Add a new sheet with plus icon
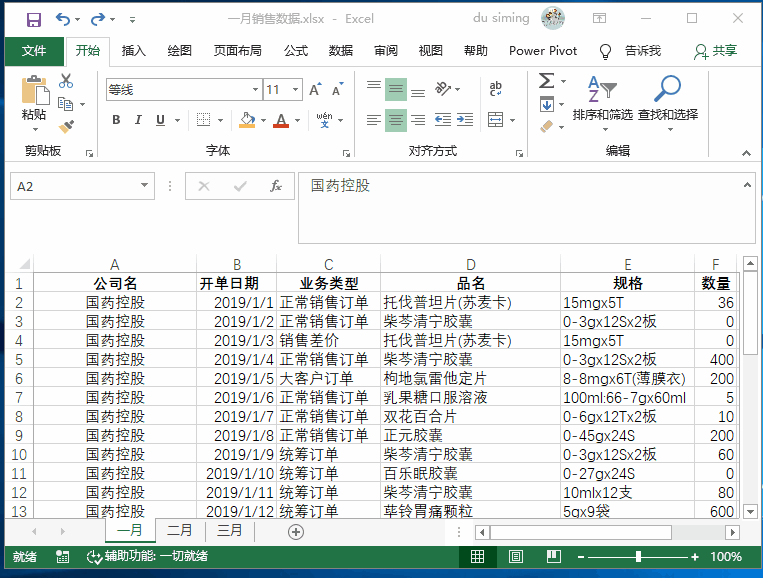This screenshot has height=578, width=763. tap(295, 531)
